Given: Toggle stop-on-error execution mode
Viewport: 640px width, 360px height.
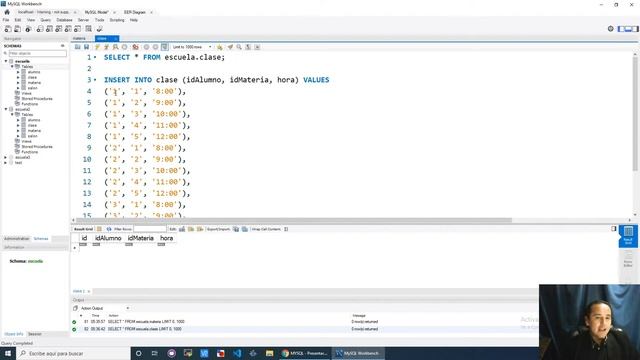Looking at the screenshot, I should 135,47.
